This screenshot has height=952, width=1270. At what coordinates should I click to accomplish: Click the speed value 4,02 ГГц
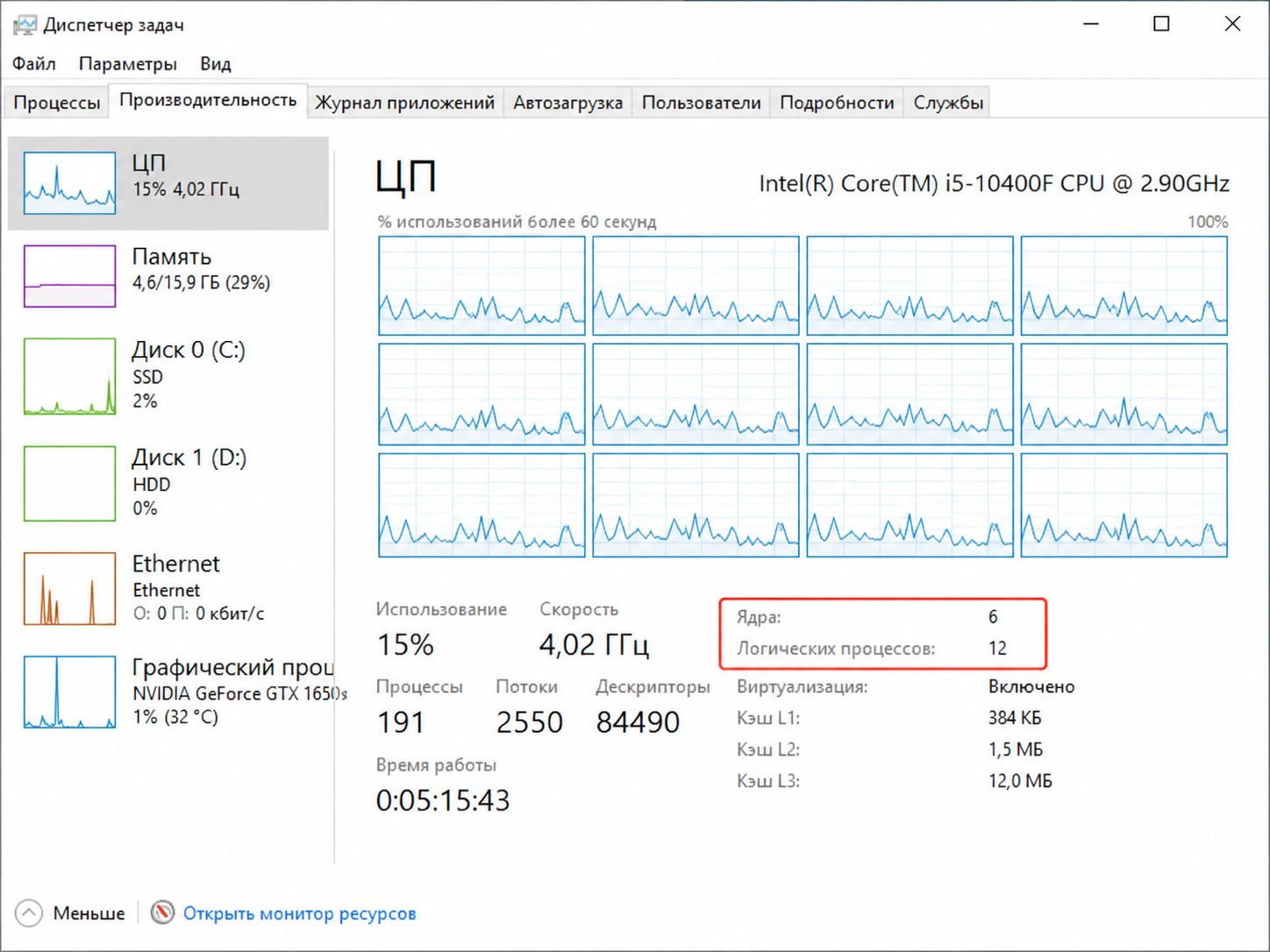594,645
